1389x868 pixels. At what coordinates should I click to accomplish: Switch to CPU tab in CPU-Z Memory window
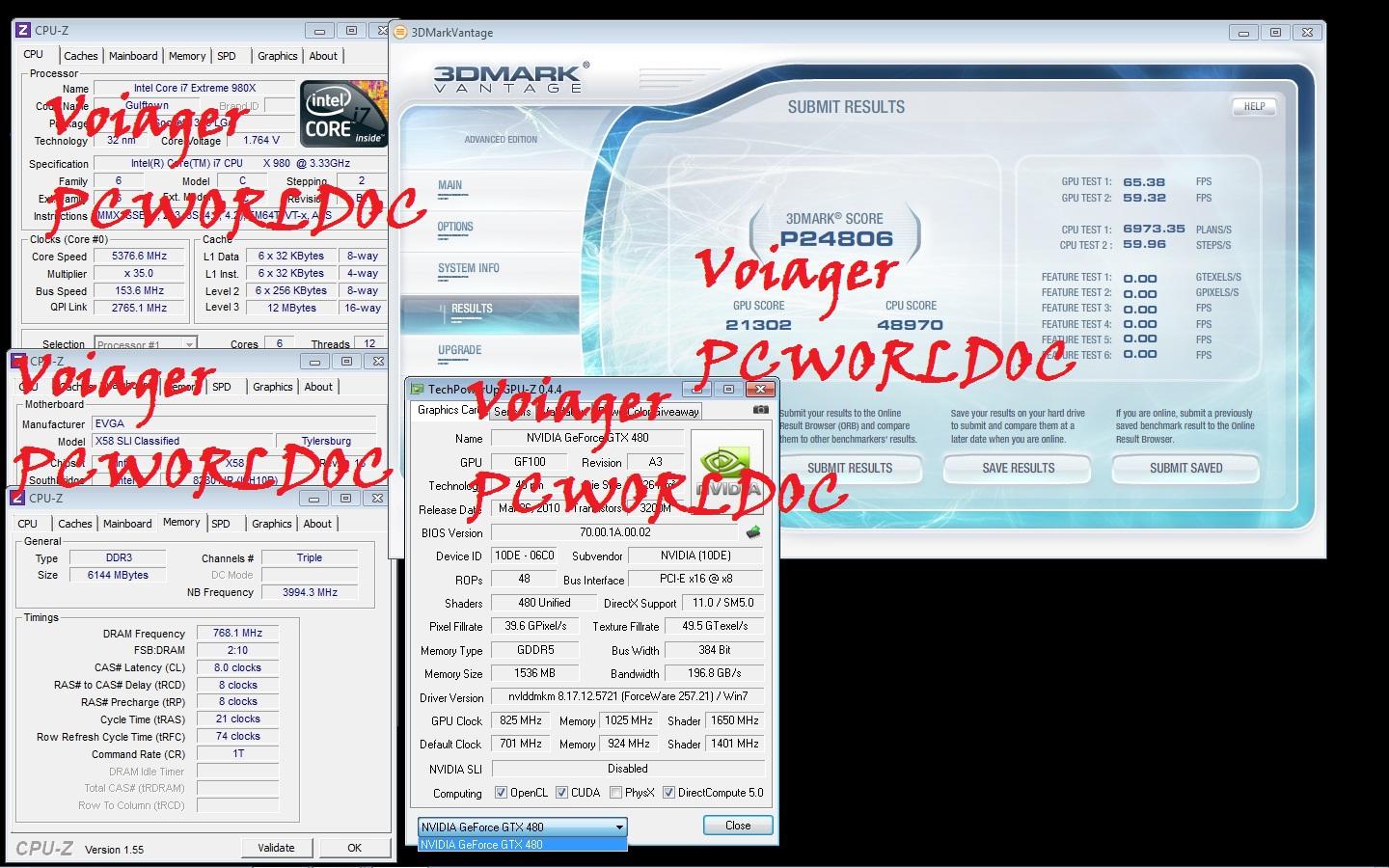pyautogui.click(x=28, y=524)
